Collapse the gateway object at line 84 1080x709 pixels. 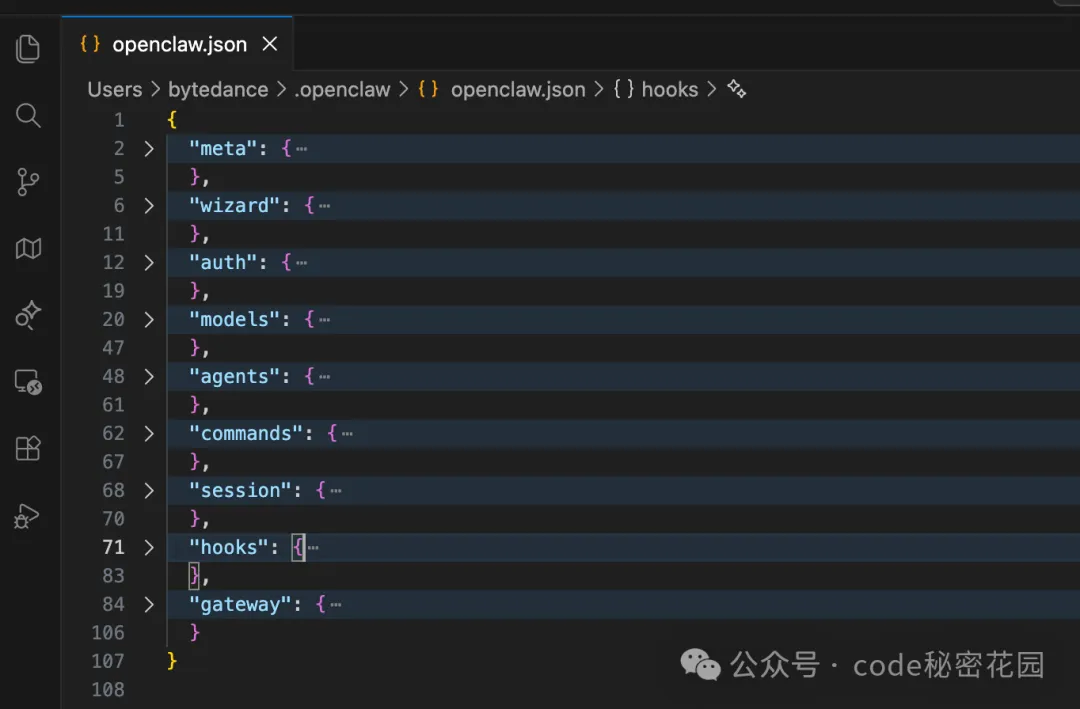(x=148, y=604)
